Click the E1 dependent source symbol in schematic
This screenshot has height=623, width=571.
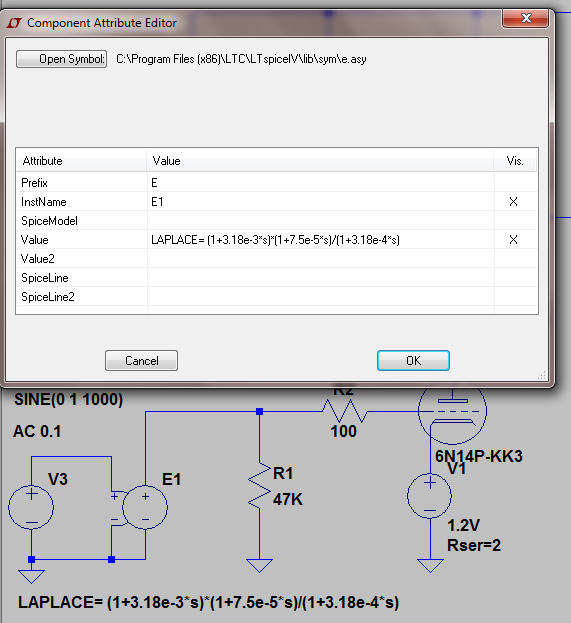[145, 507]
